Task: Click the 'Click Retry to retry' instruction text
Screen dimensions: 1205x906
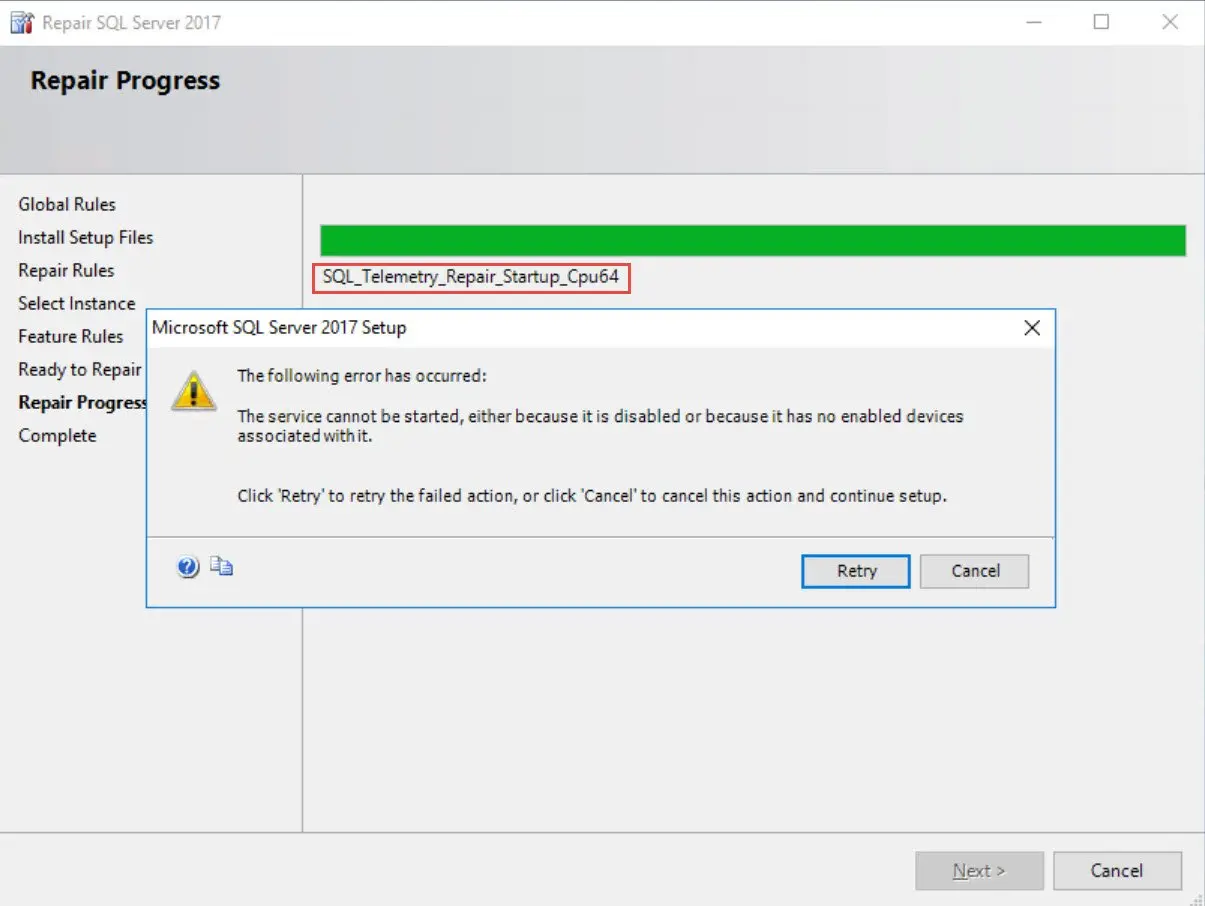Action: pyautogui.click(x=591, y=495)
